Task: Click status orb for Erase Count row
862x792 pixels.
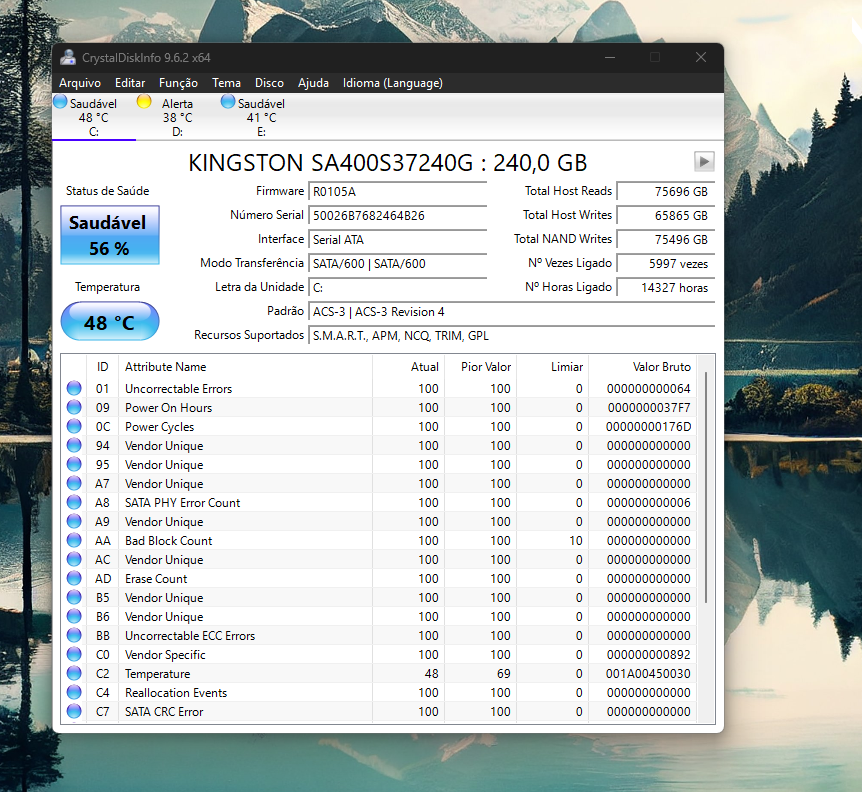Action: 74,578
